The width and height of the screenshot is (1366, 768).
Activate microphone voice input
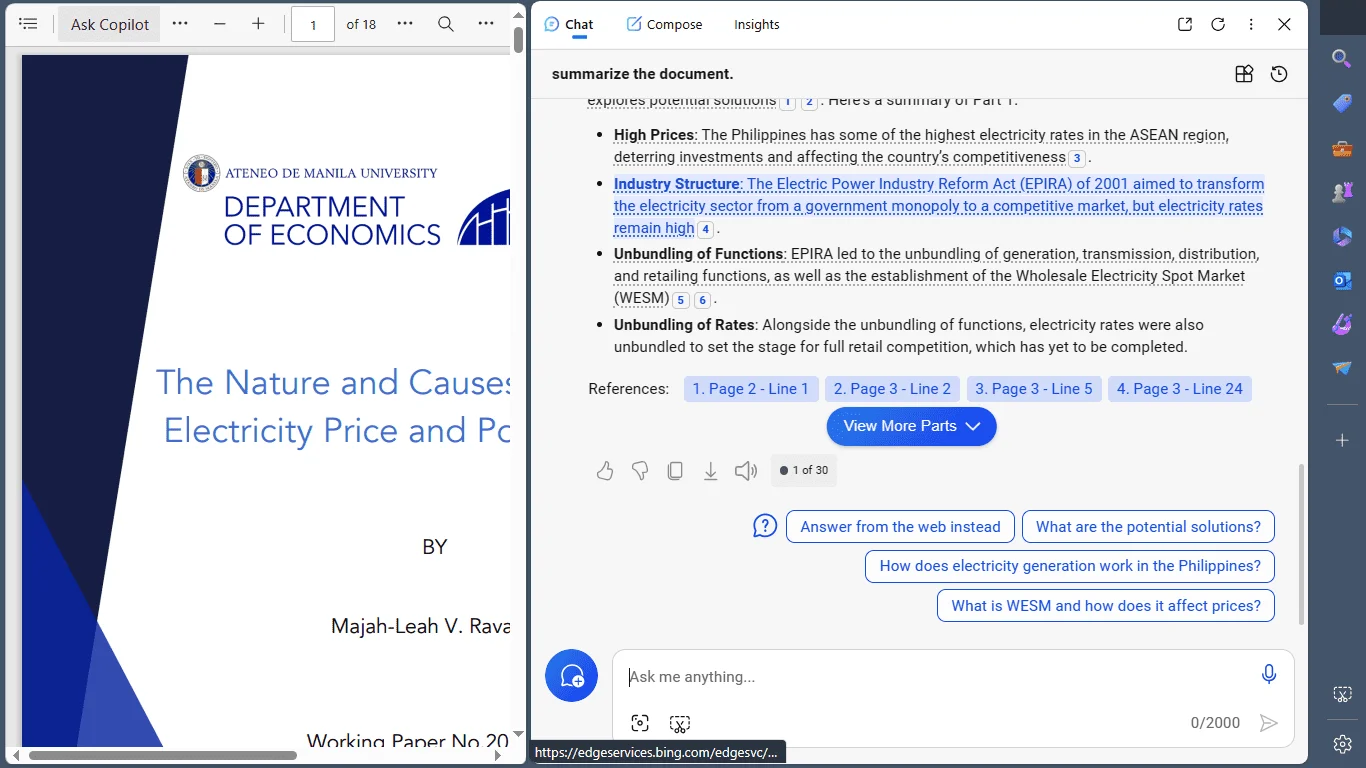1269,675
